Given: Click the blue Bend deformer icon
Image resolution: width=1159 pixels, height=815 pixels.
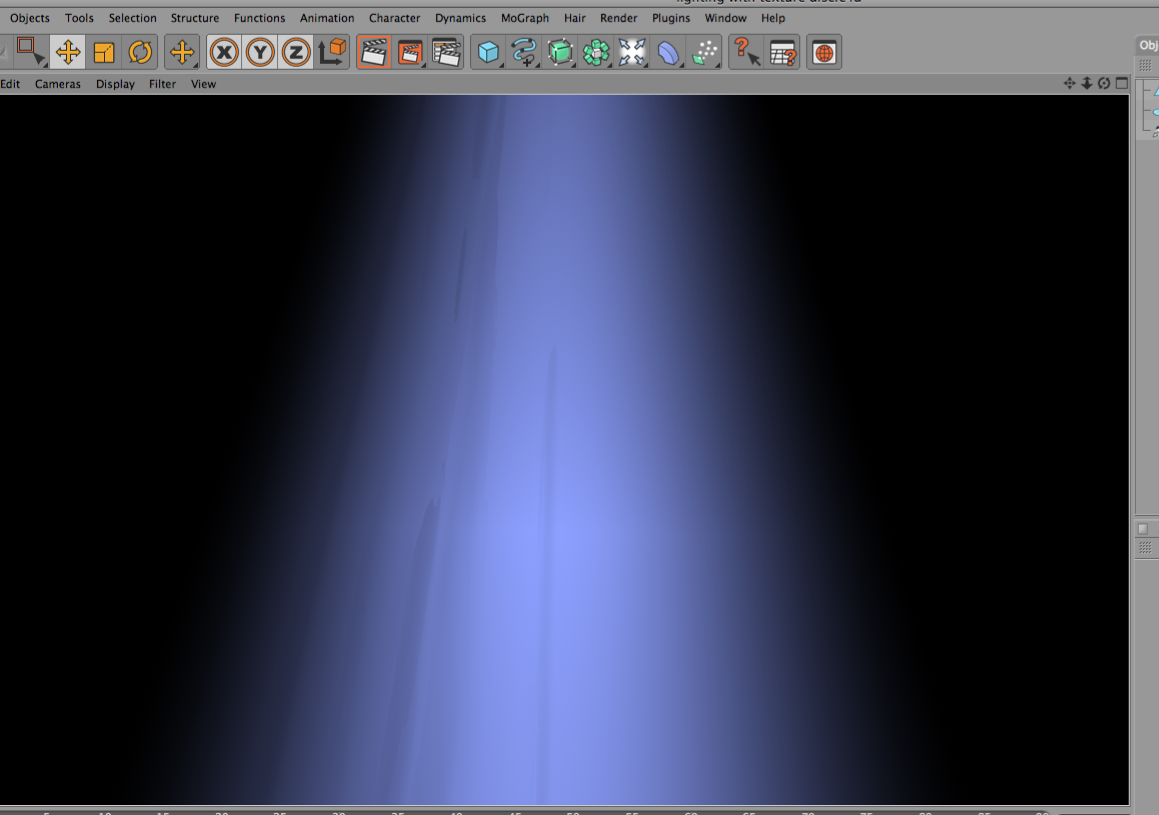Looking at the screenshot, I should tap(668, 52).
